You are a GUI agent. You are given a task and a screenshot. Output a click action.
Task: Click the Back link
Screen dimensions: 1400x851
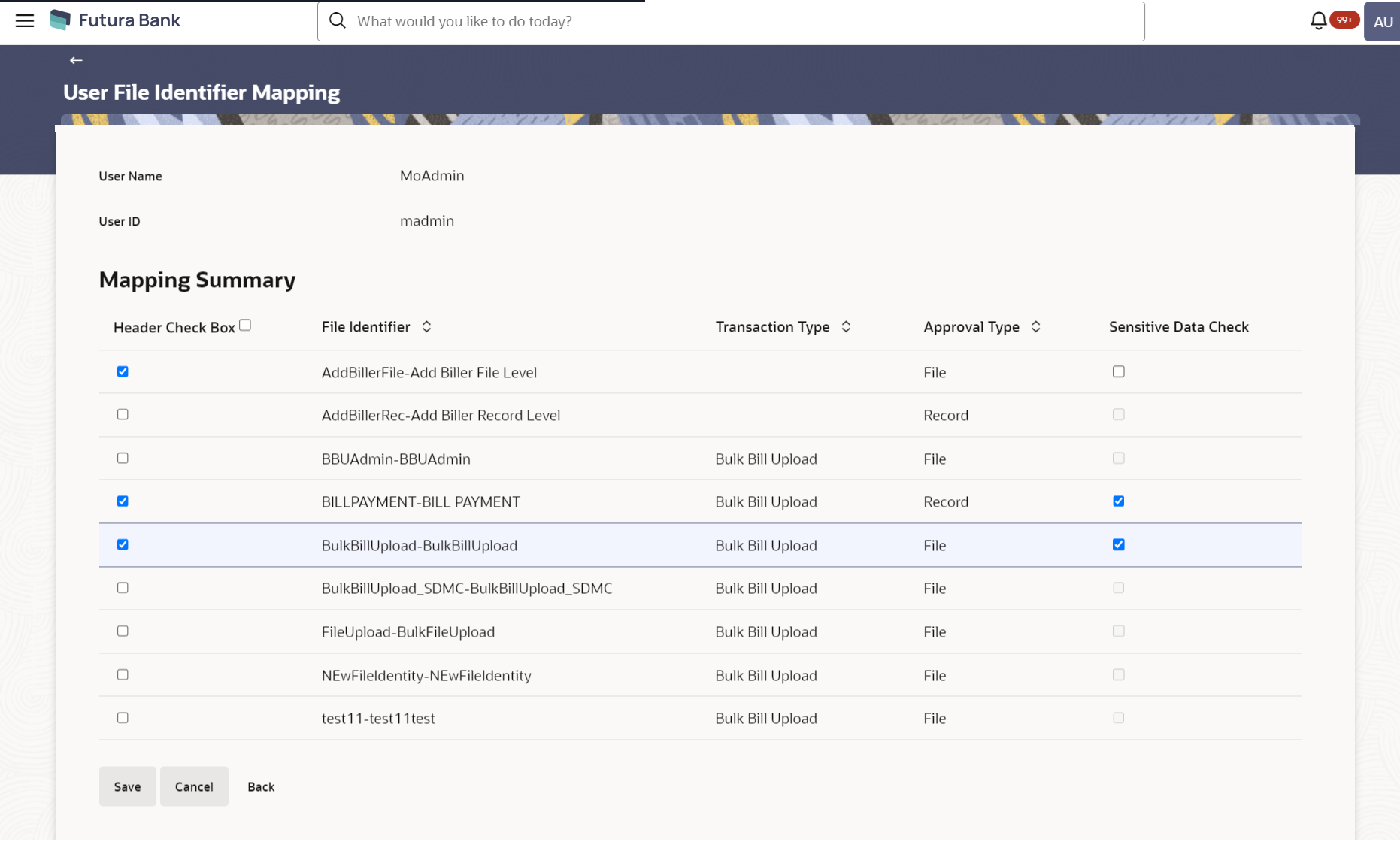coord(261,786)
